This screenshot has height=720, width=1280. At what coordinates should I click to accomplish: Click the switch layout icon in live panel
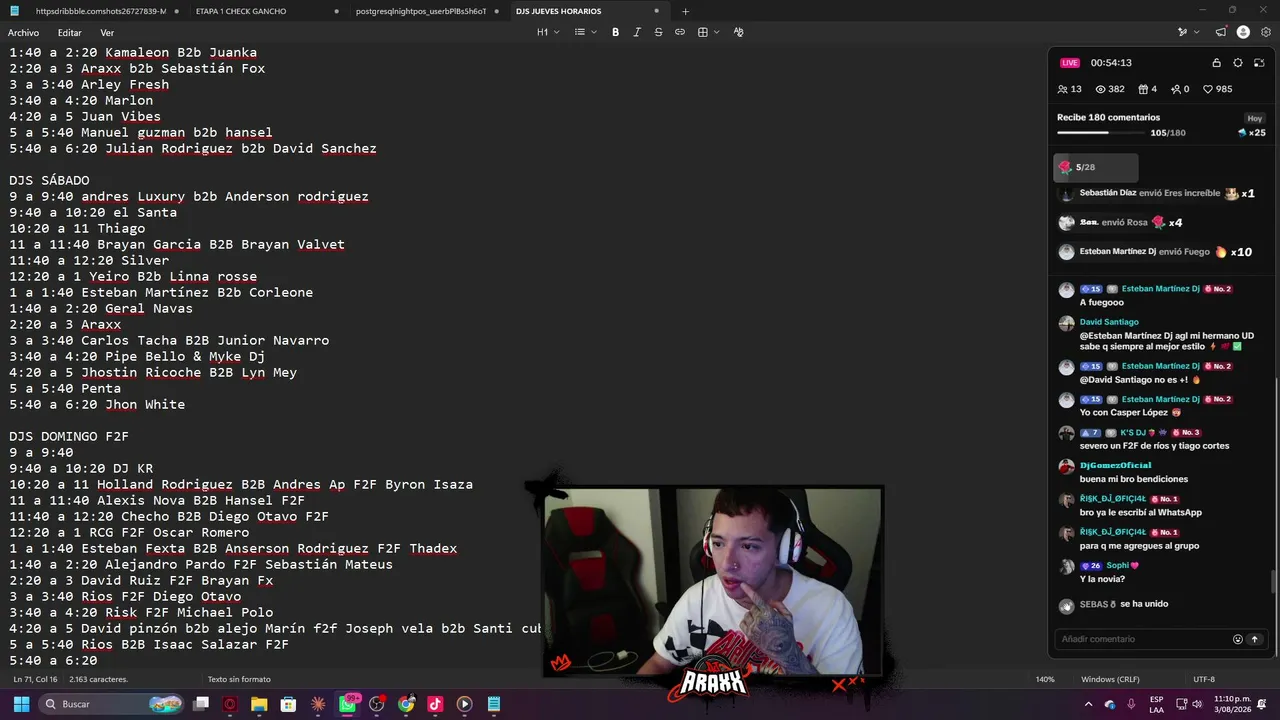click(1258, 63)
